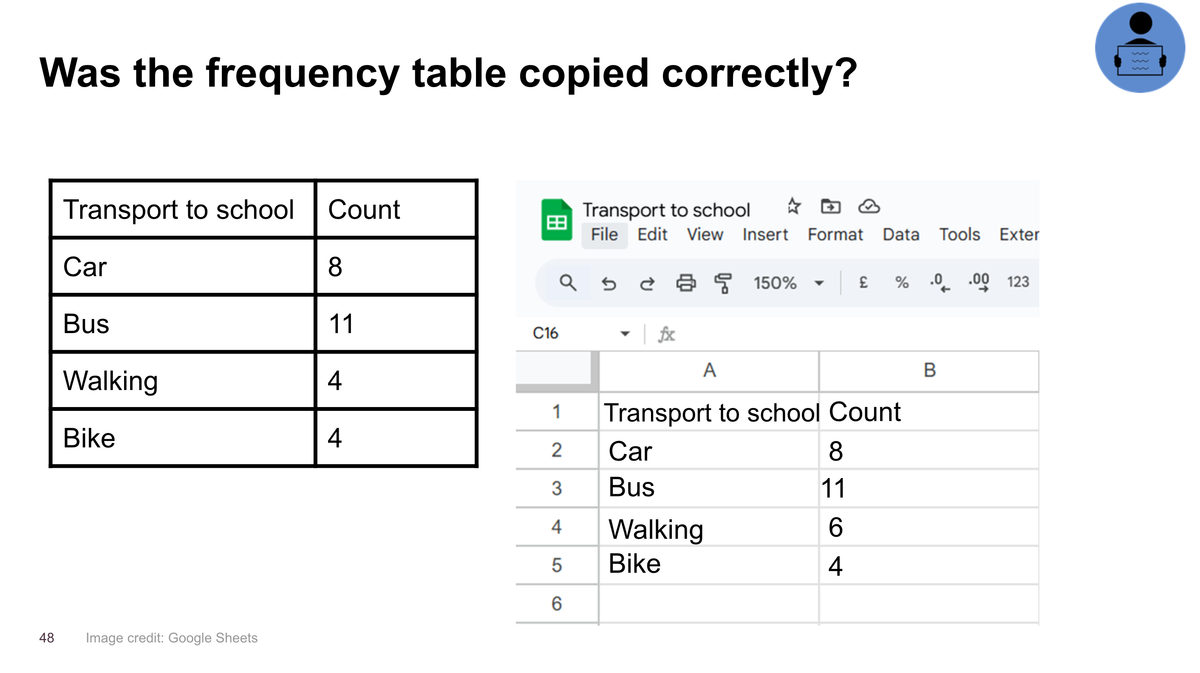Click the print icon

point(686,283)
